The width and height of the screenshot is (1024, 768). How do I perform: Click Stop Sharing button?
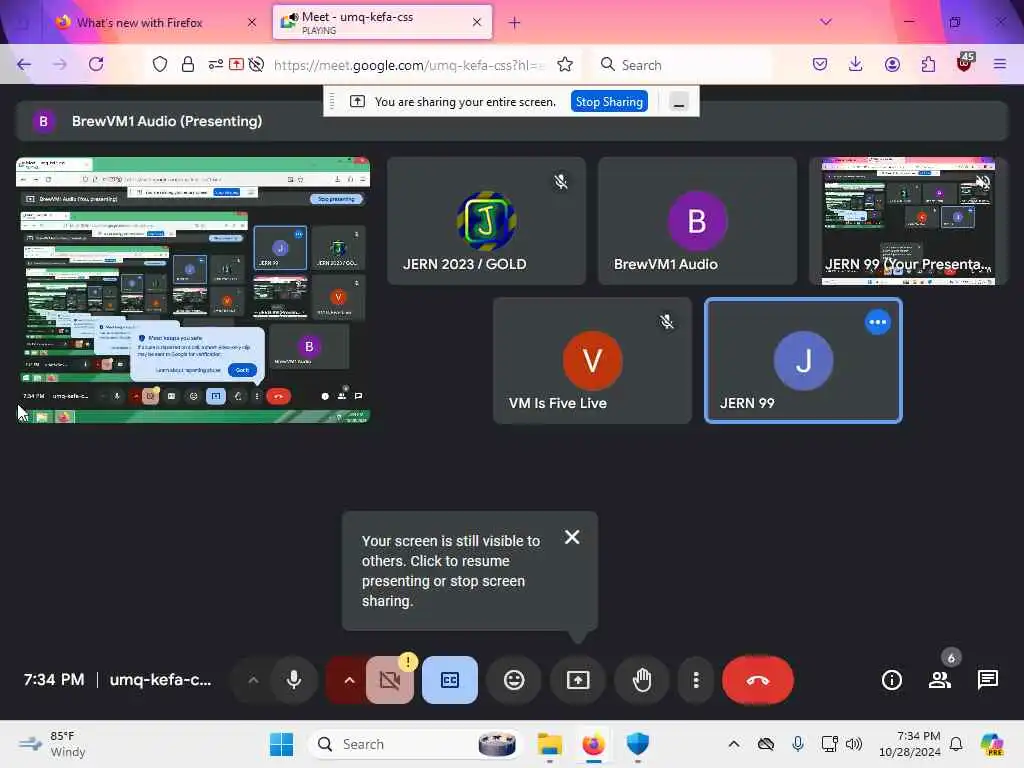pyautogui.click(x=609, y=102)
